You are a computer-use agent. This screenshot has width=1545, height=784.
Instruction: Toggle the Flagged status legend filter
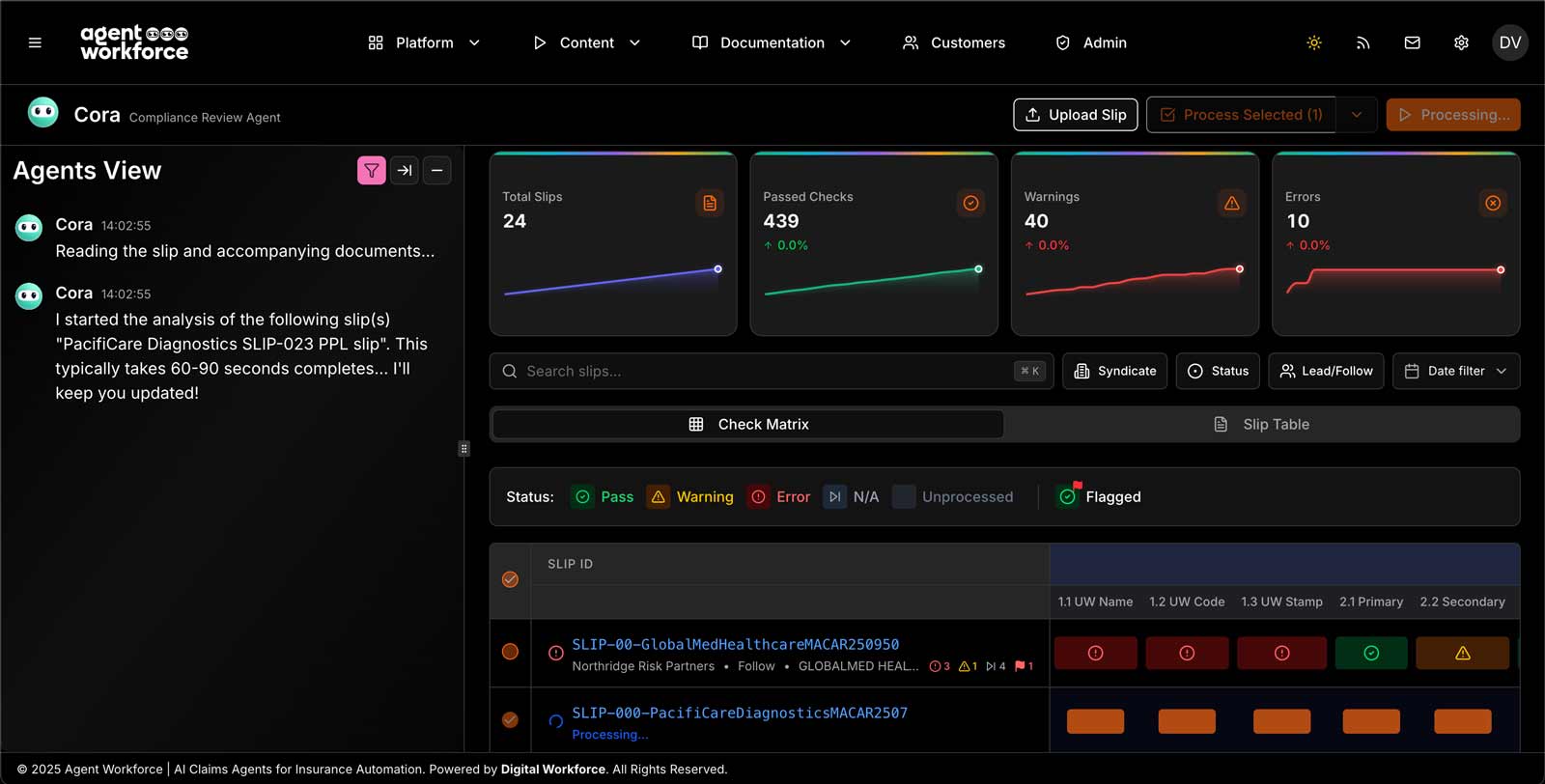(1098, 497)
